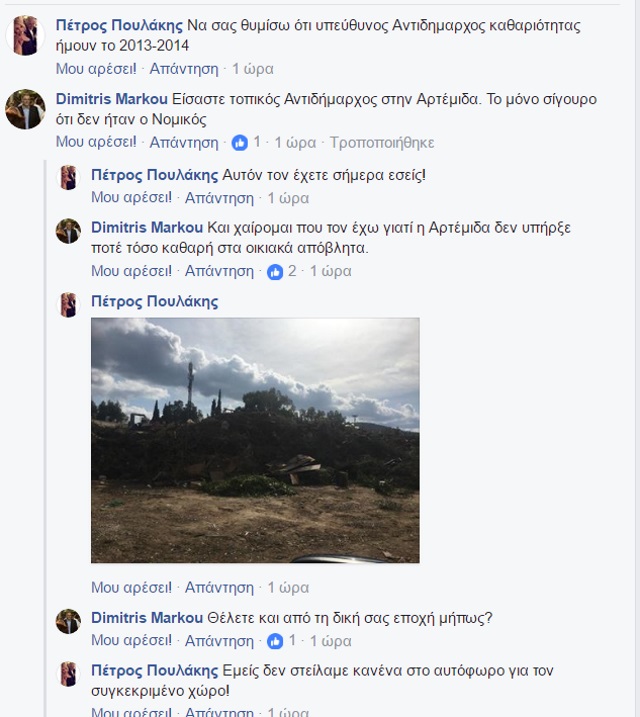Click like reaction icon under the 'Θέλετε και από' reply
The image size is (640, 717).
coord(275,641)
